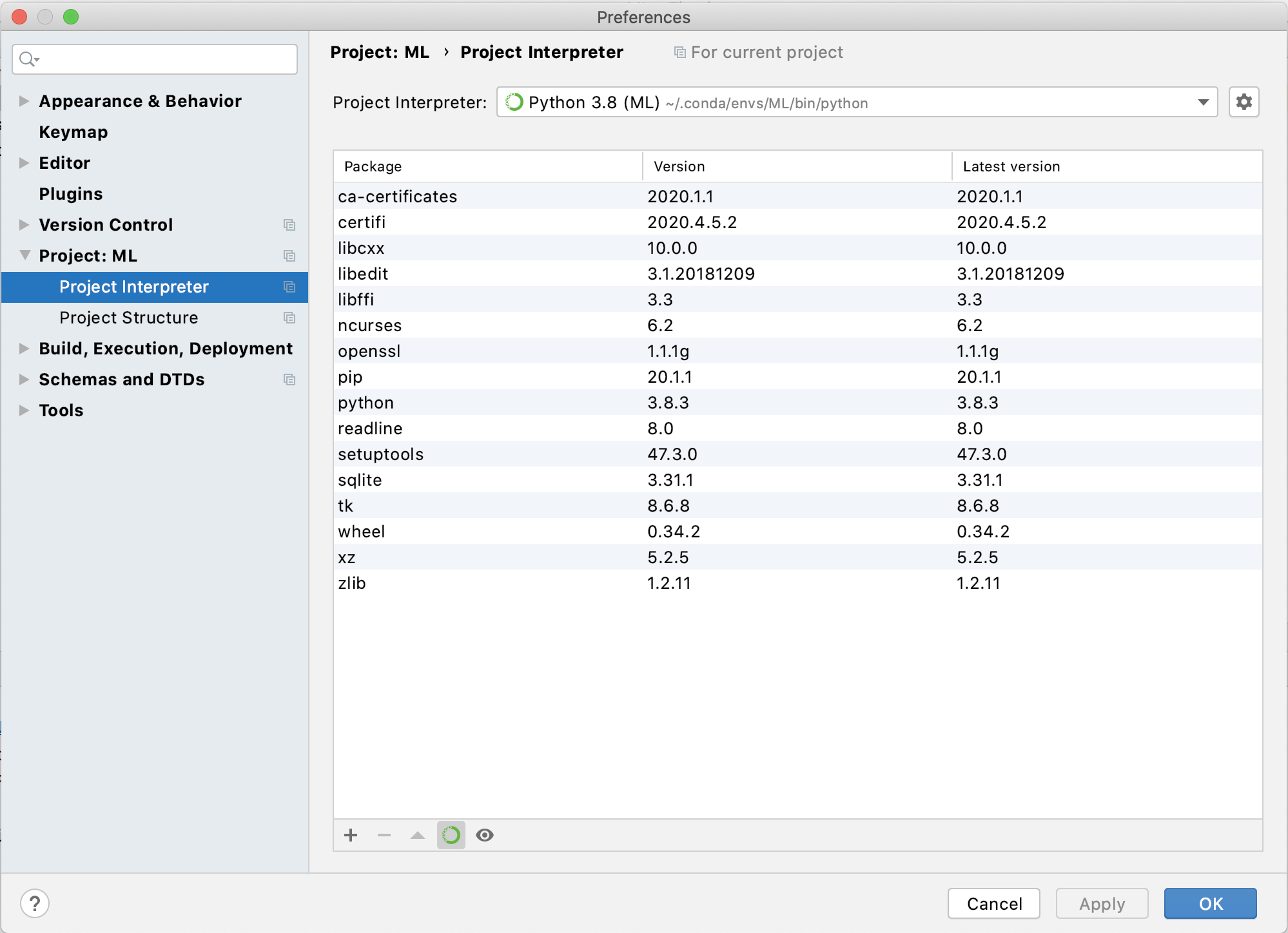Click the project-level icon beside Version Control

pyautogui.click(x=289, y=225)
